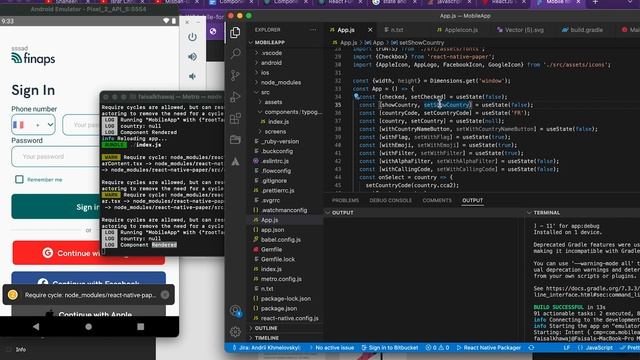Open the Search view in activity bar
This screenshot has height=360, width=640.
point(236,53)
